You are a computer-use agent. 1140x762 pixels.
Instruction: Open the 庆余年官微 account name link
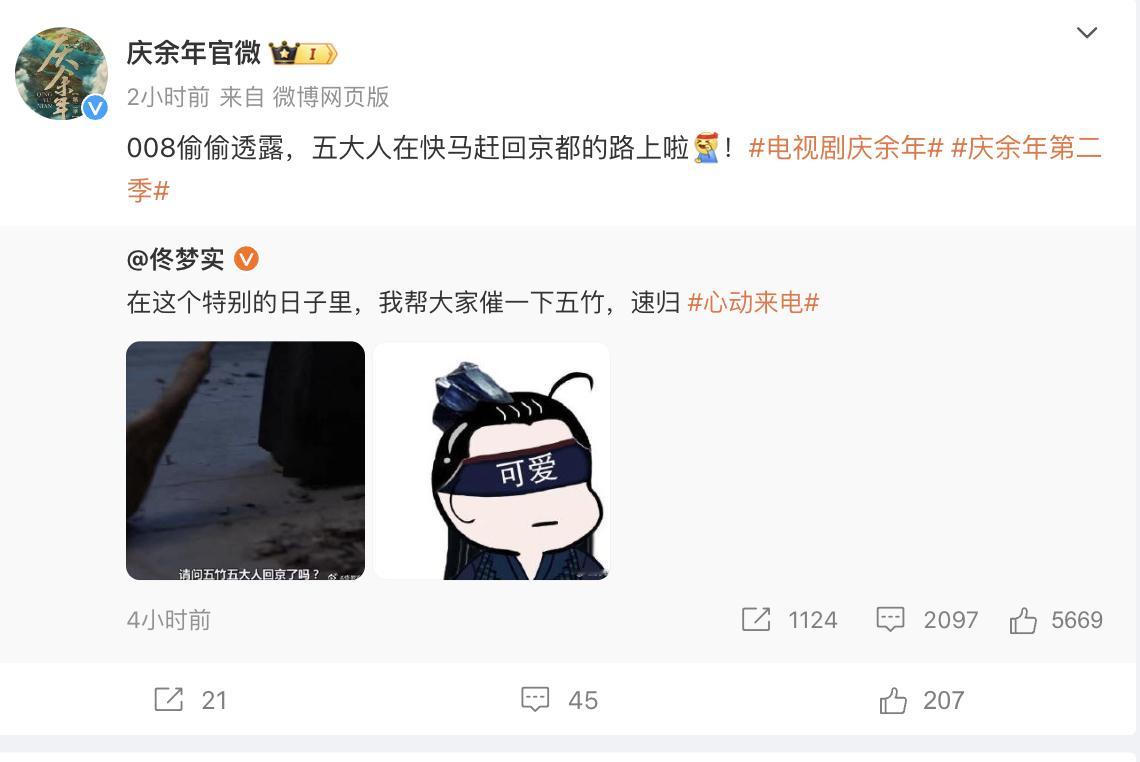coord(193,52)
